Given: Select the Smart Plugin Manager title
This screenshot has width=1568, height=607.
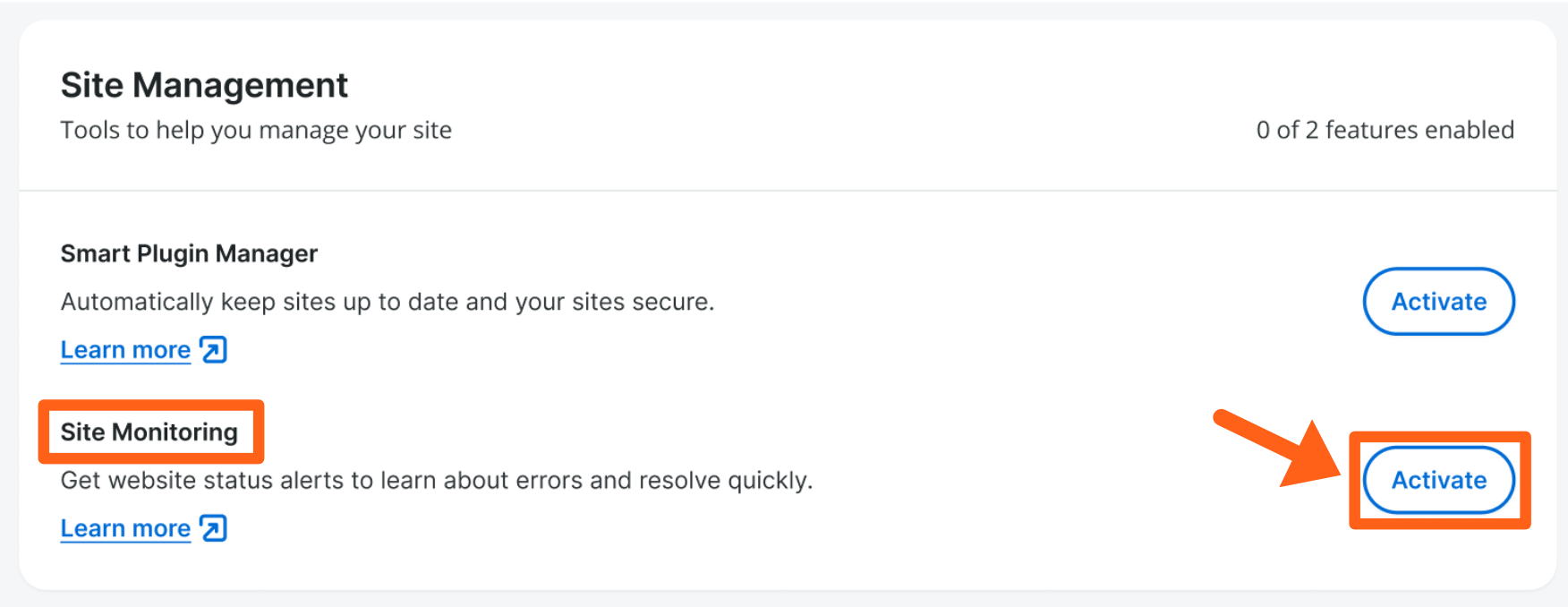Looking at the screenshot, I should tap(189, 254).
